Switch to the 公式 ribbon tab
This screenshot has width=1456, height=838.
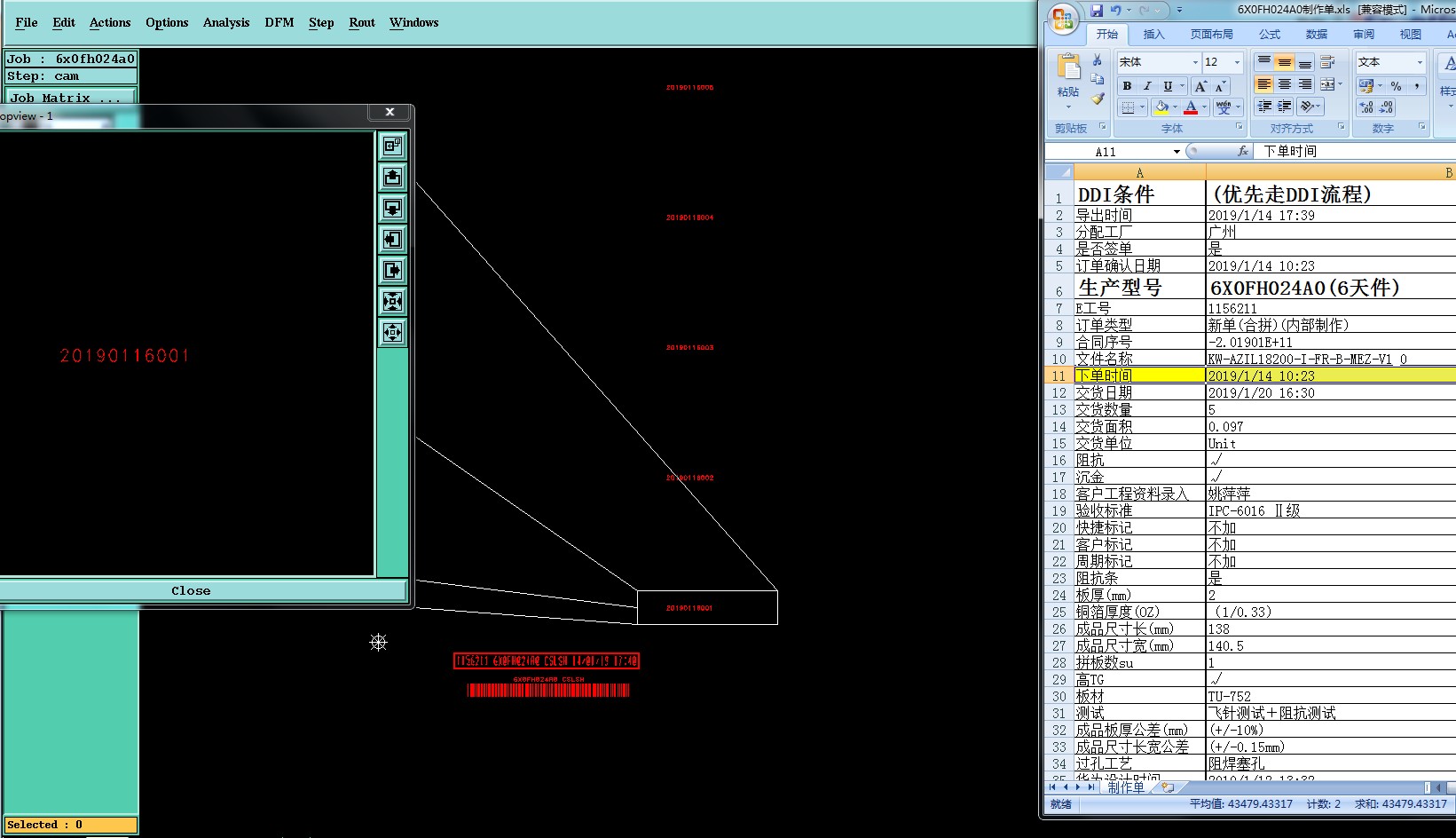tap(1270, 35)
